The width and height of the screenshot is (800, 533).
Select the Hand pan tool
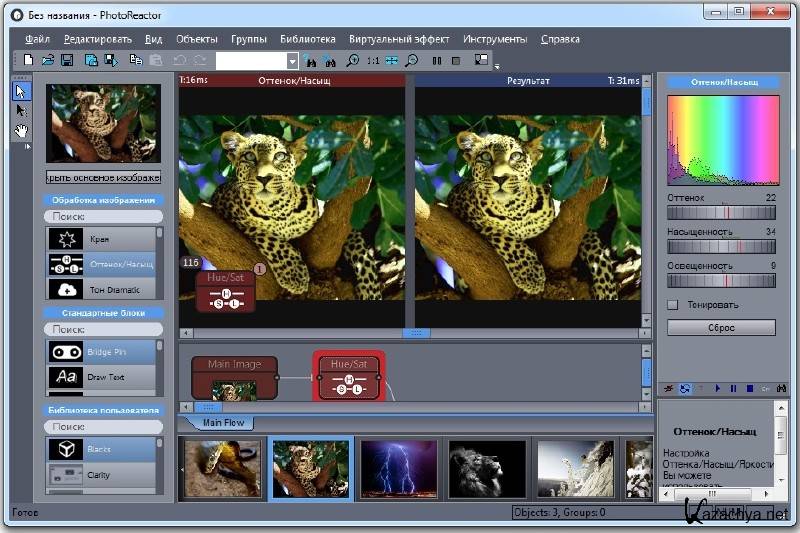(22, 130)
